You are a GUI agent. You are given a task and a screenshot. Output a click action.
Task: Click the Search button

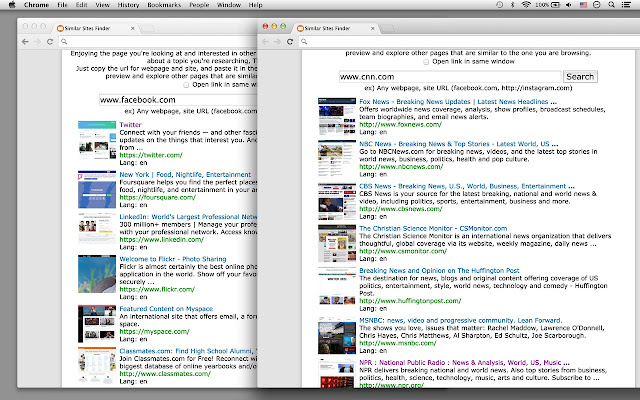coord(580,77)
